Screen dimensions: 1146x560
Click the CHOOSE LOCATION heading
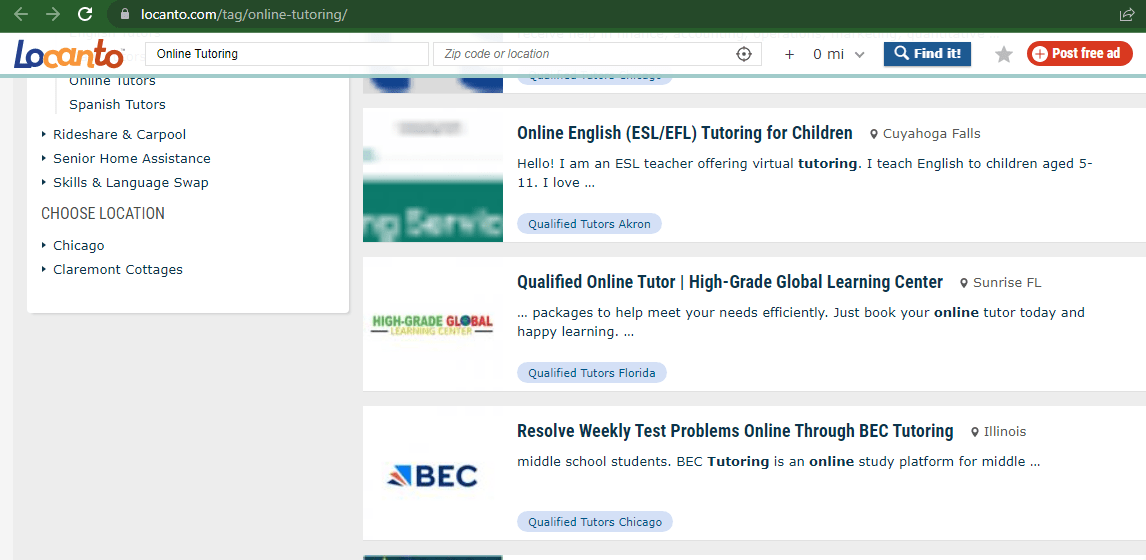[x=103, y=213]
